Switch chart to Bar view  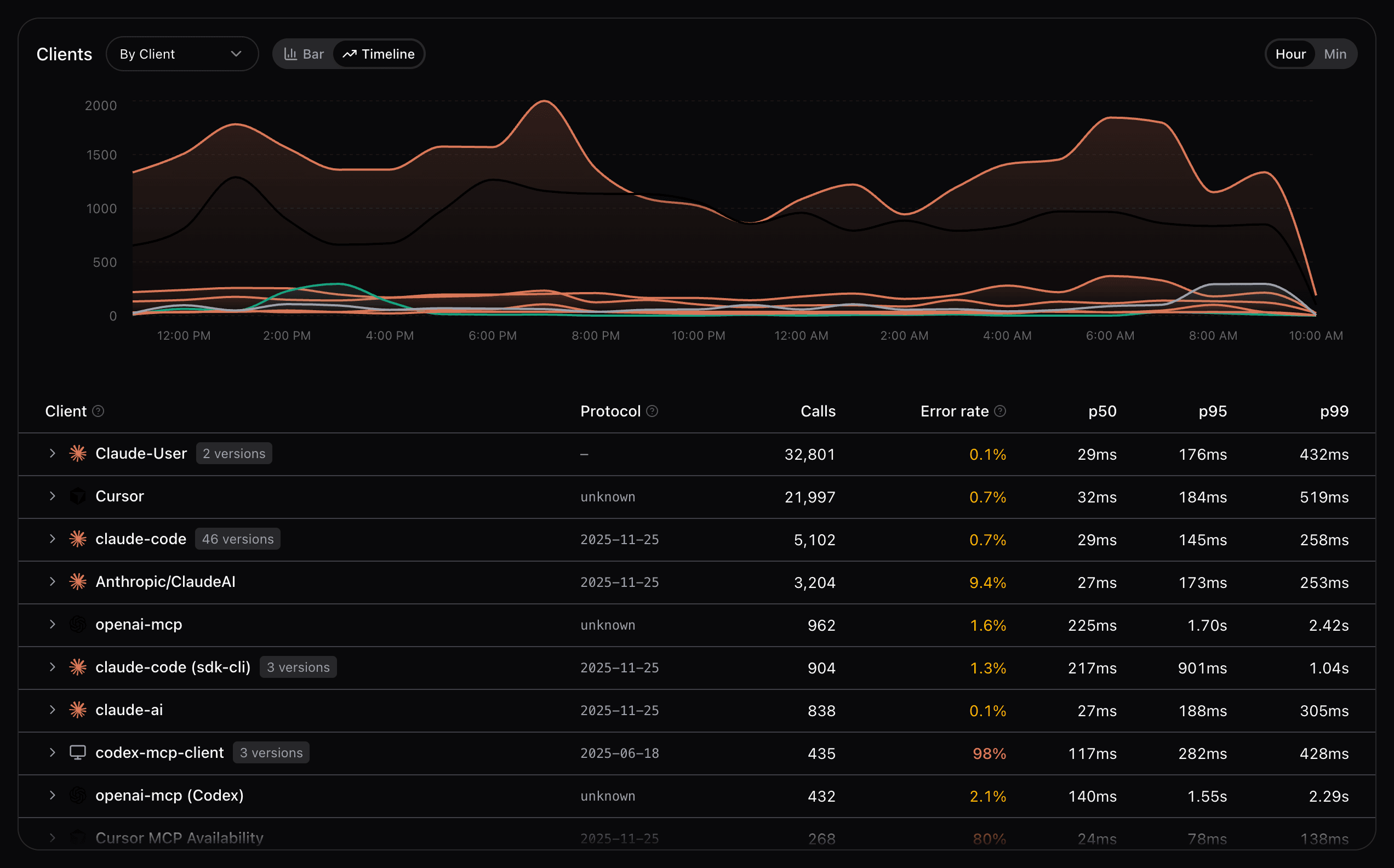tap(304, 54)
